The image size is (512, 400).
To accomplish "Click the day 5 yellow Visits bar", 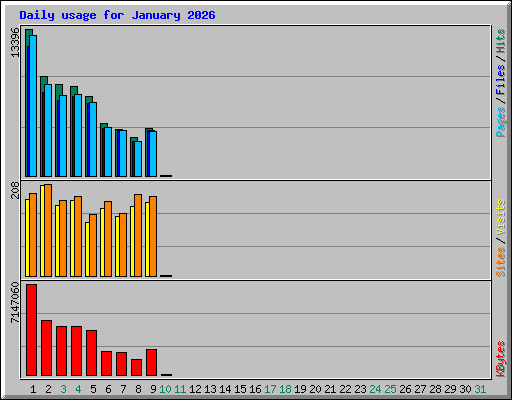I will (x=87, y=249).
